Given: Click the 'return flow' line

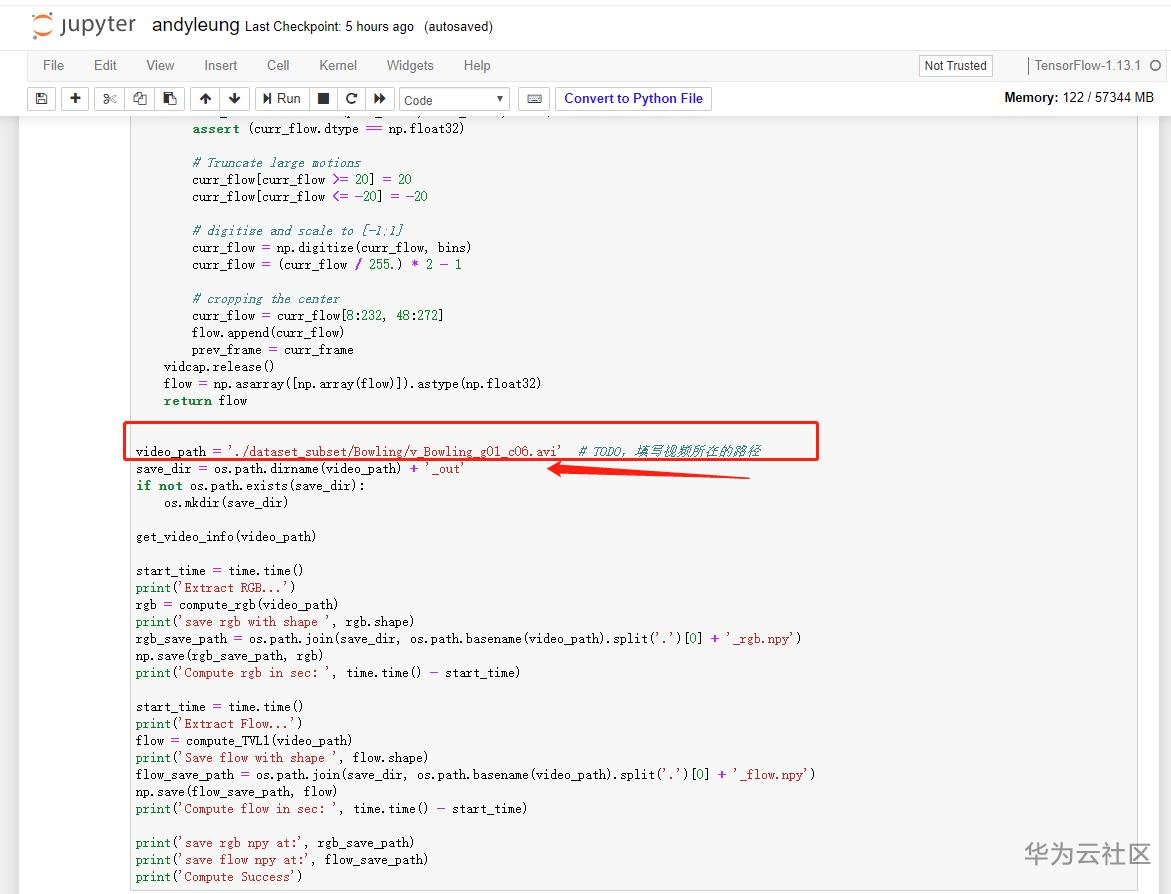Looking at the screenshot, I should point(205,400).
